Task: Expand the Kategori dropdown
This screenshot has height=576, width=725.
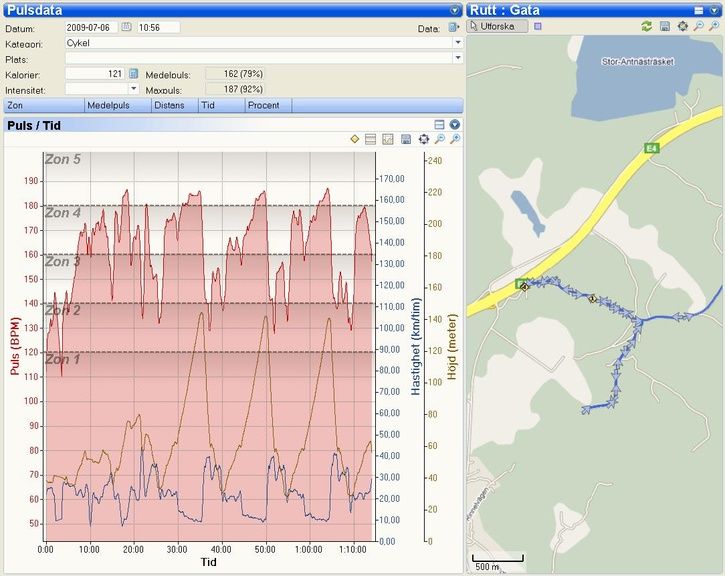Action: coord(457,43)
